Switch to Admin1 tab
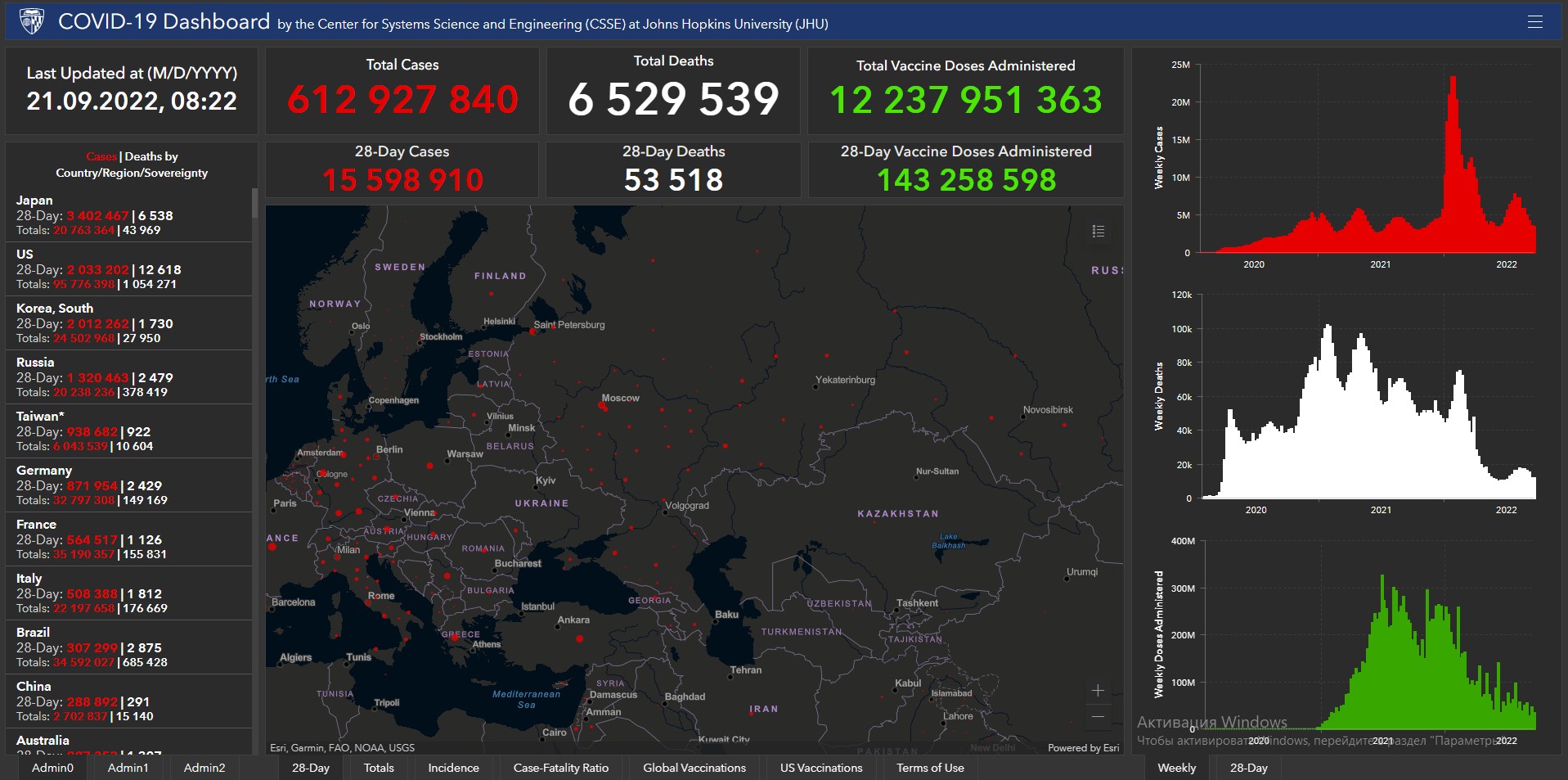Viewport: 1568px width, 780px height. pyautogui.click(x=128, y=768)
